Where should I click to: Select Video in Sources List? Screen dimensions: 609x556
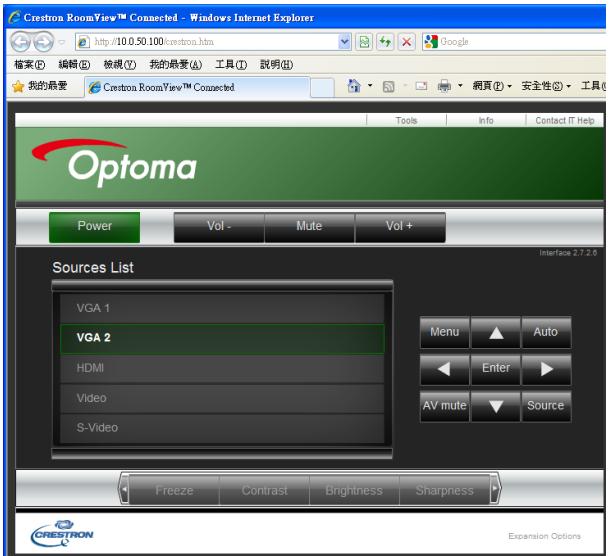pyautogui.click(x=222, y=398)
